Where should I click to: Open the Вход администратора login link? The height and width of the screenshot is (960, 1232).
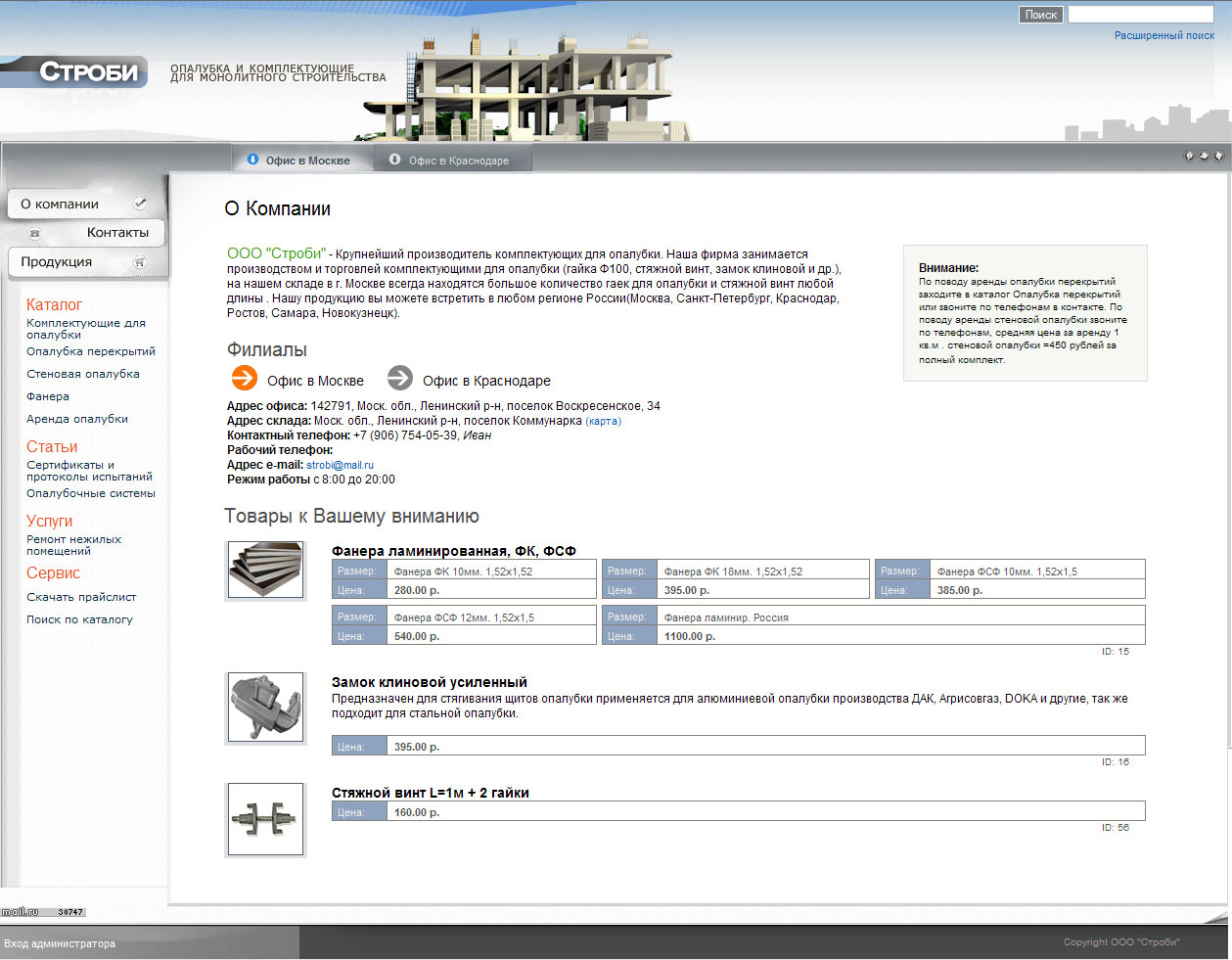[x=60, y=943]
